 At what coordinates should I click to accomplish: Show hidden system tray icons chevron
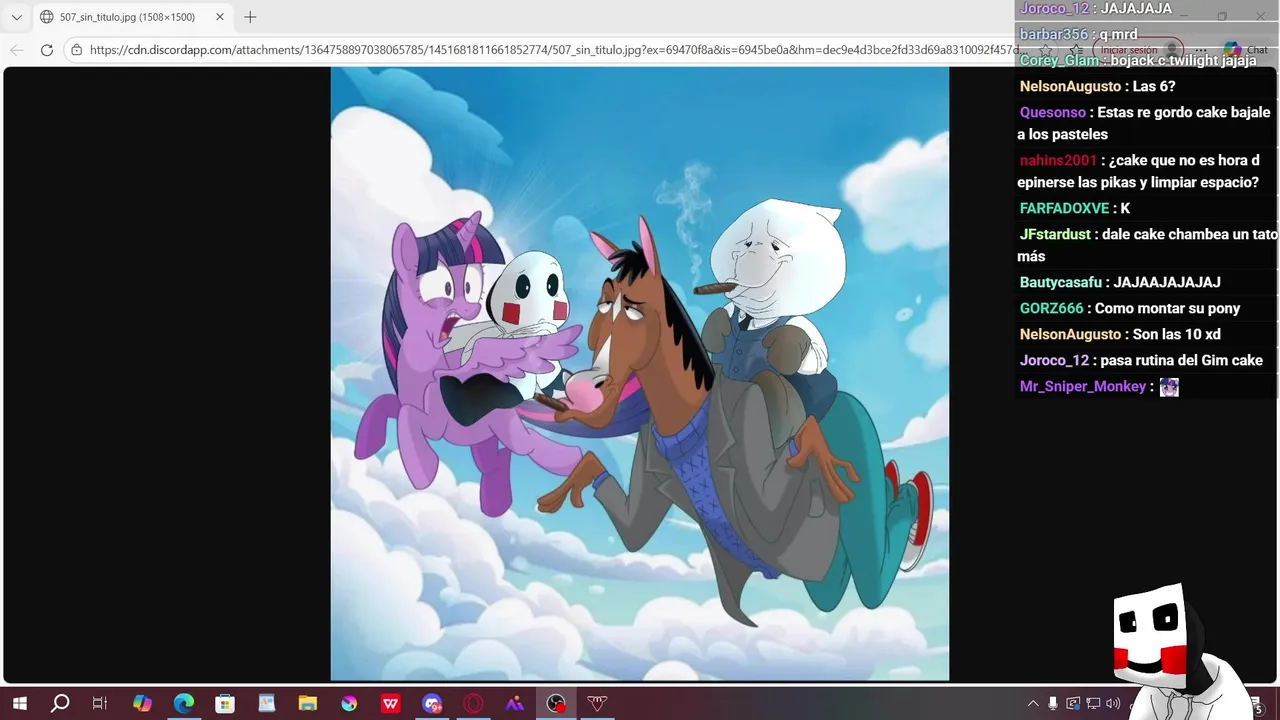pyautogui.click(x=1033, y=704)
